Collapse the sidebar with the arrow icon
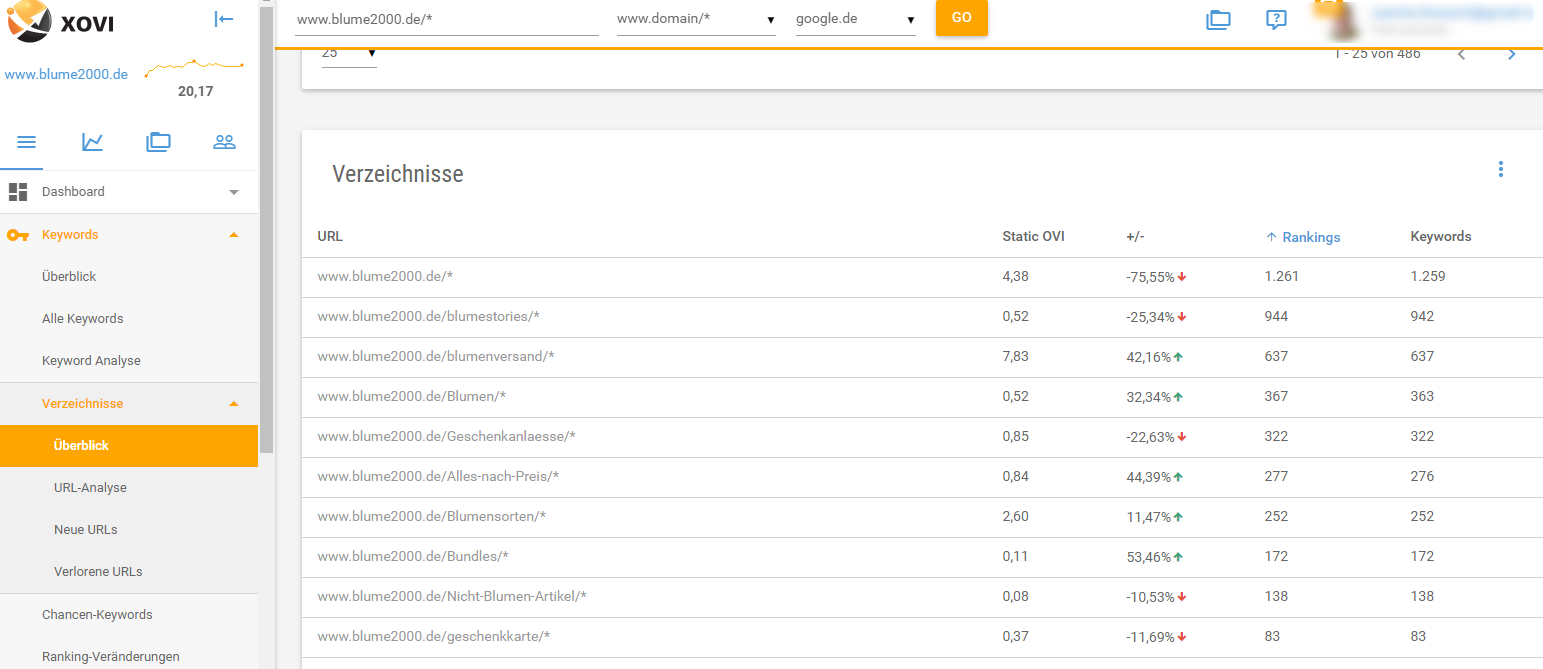 224,19
